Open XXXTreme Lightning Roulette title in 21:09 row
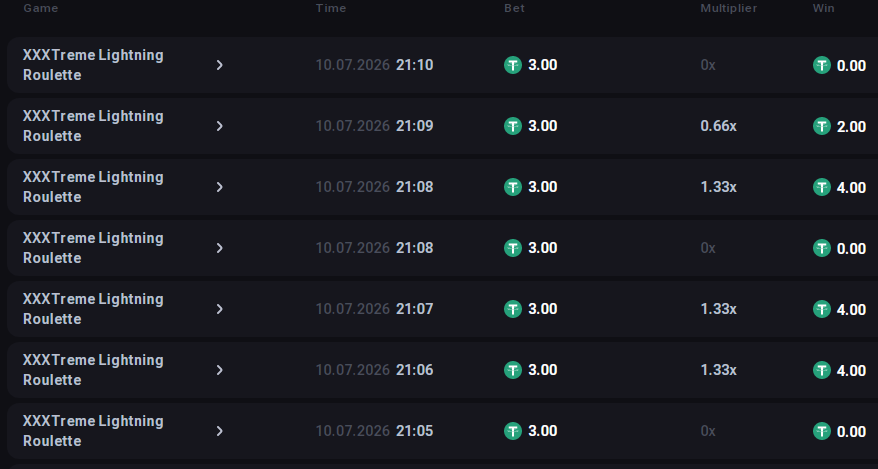Screen dimensions: 878x469 coord(93,126)
